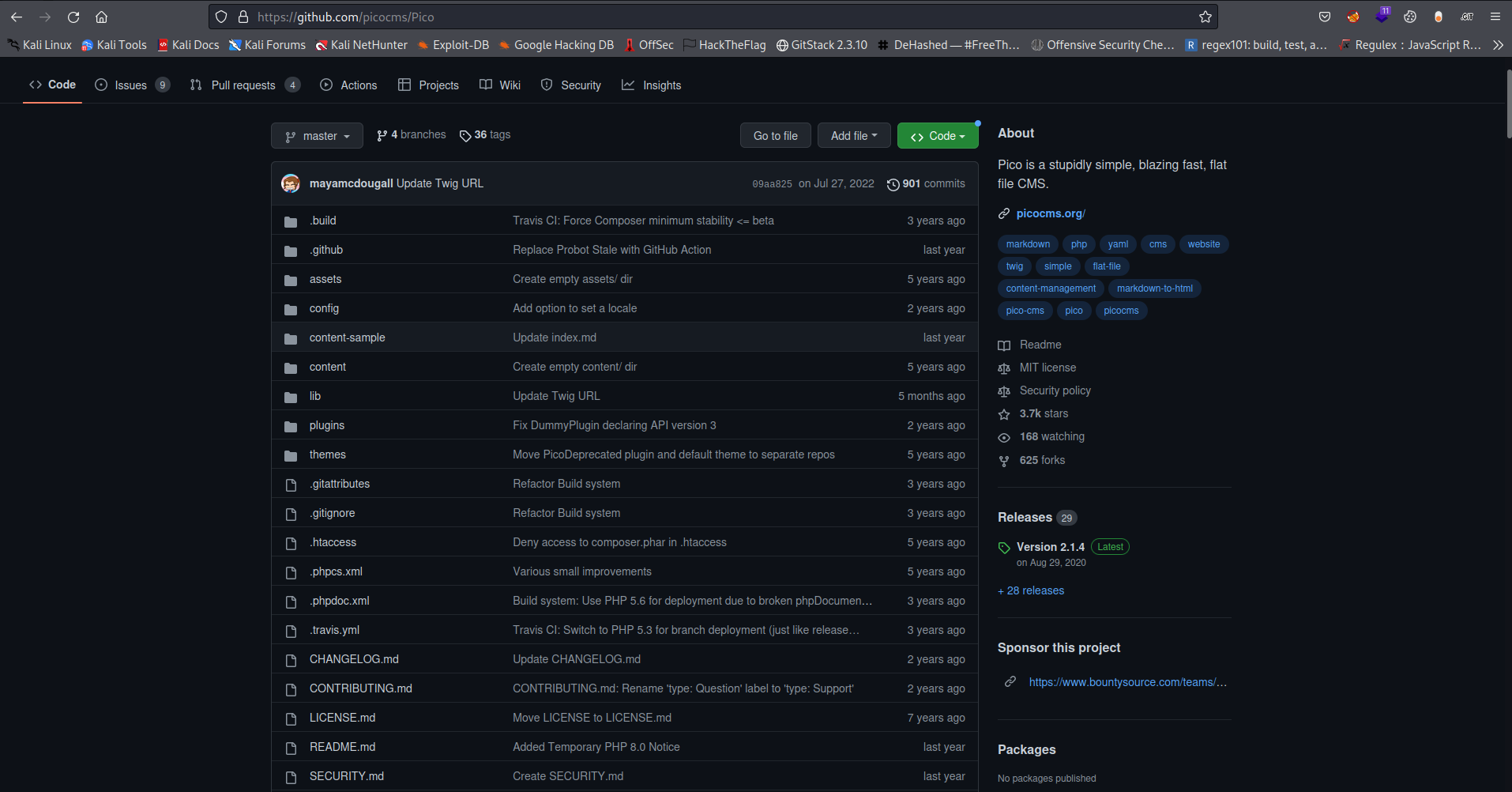1512x792 pixels.
Task: Open commit 'Add option to set a locale'
Action: coord(574,308)
